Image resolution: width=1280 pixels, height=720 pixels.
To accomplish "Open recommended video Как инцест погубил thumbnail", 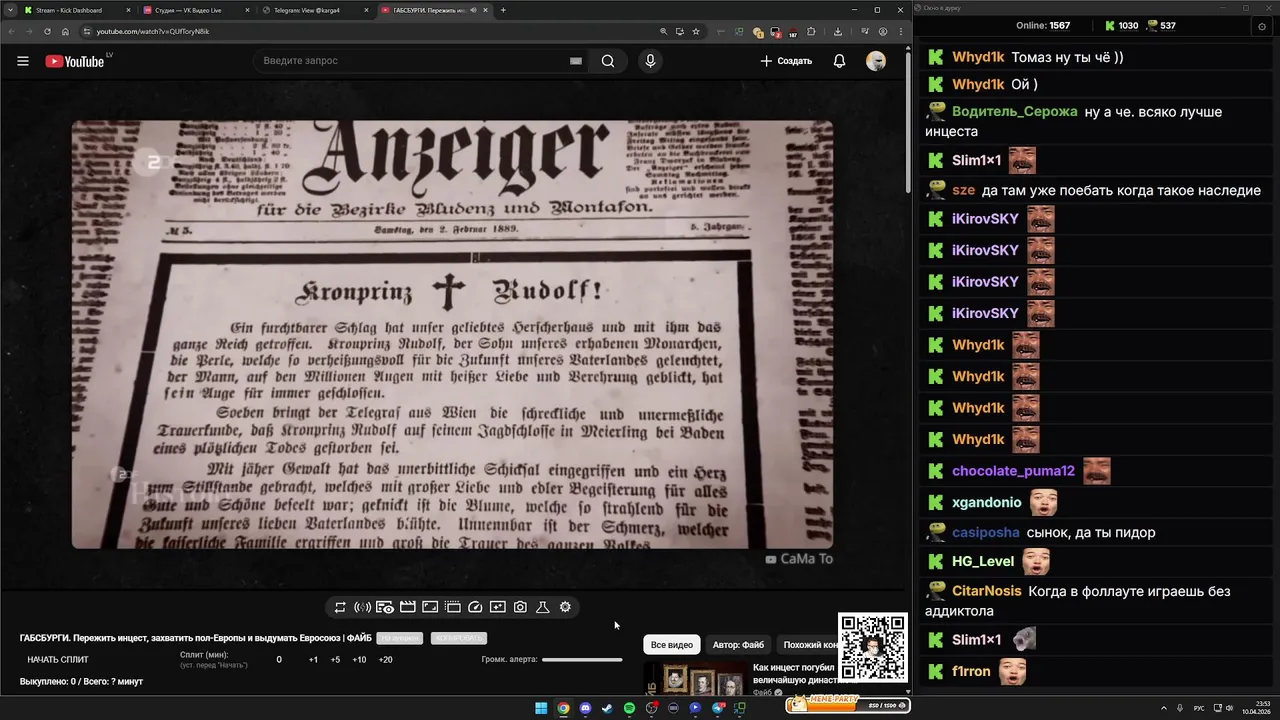I will click(x=695, y=679).
